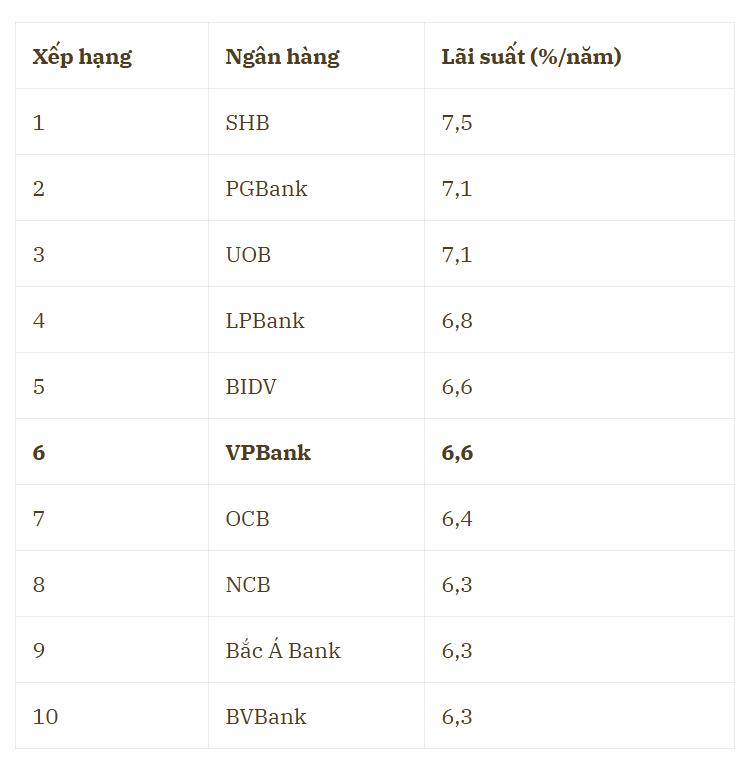Click the 6,8 interest rate value
The height and width of the screenshot is (758, 754).
tap(457, 321)
